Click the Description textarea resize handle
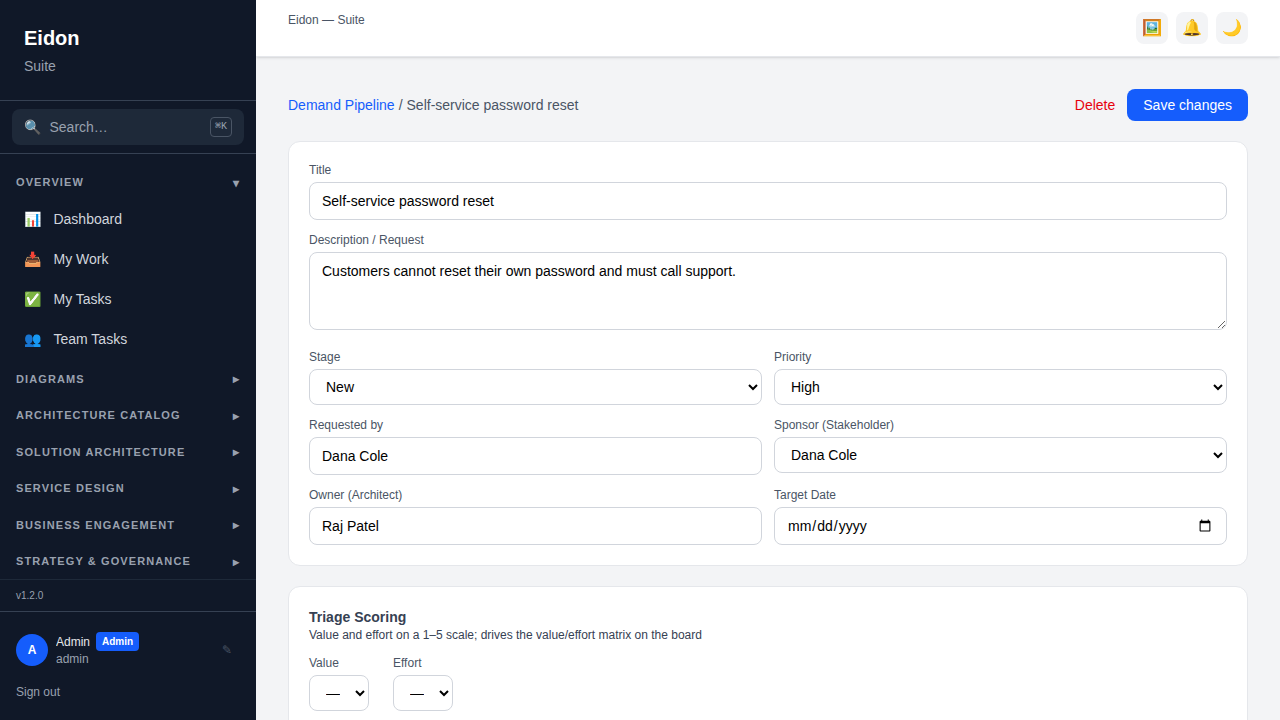This screenshot has height=720, width=1280. coord(1220,323)
